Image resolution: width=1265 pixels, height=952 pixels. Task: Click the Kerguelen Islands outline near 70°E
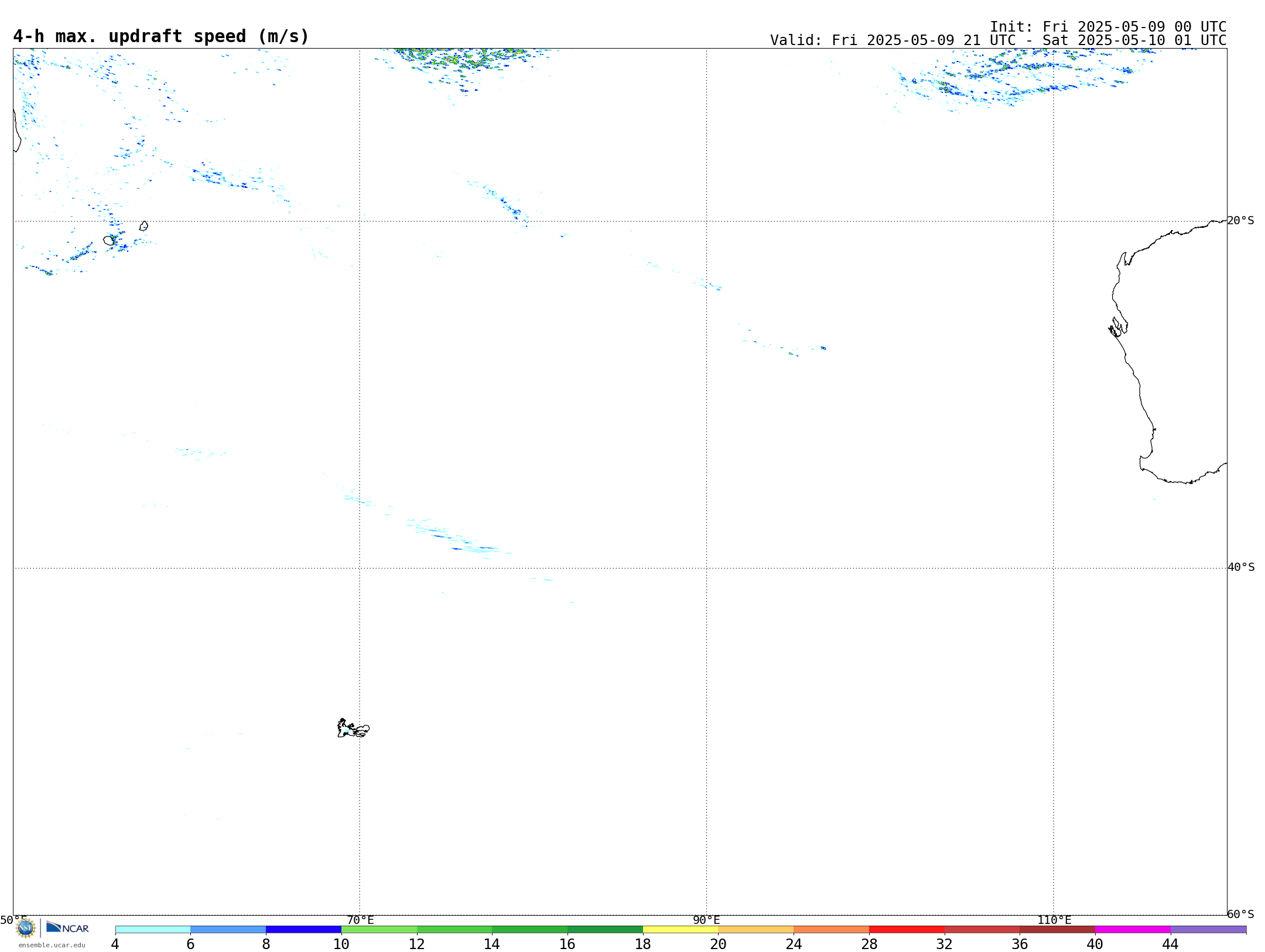353,728
